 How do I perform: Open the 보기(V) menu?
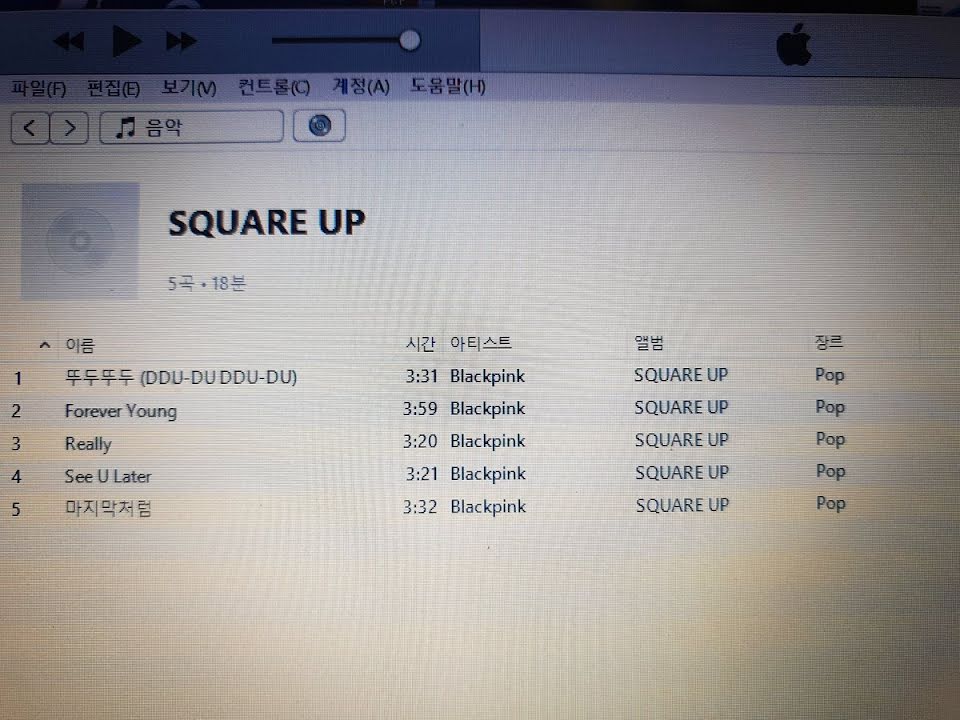point(189,88)
